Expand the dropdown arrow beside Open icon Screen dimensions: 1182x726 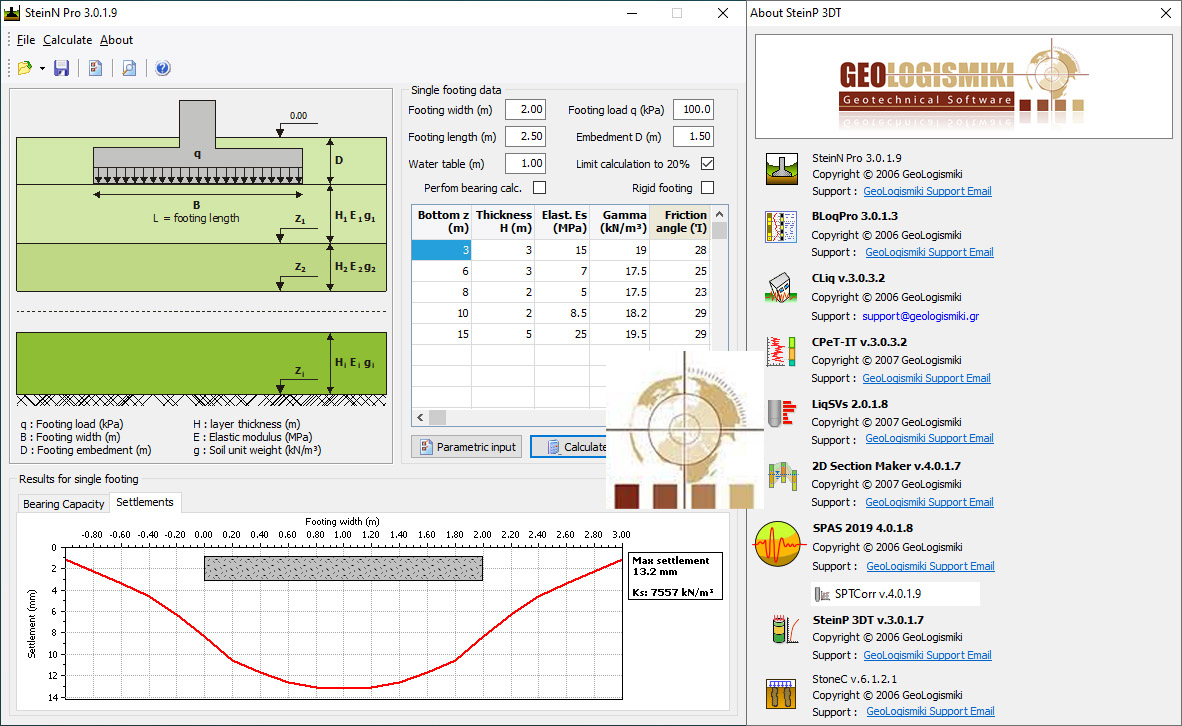tap(42, 68)
